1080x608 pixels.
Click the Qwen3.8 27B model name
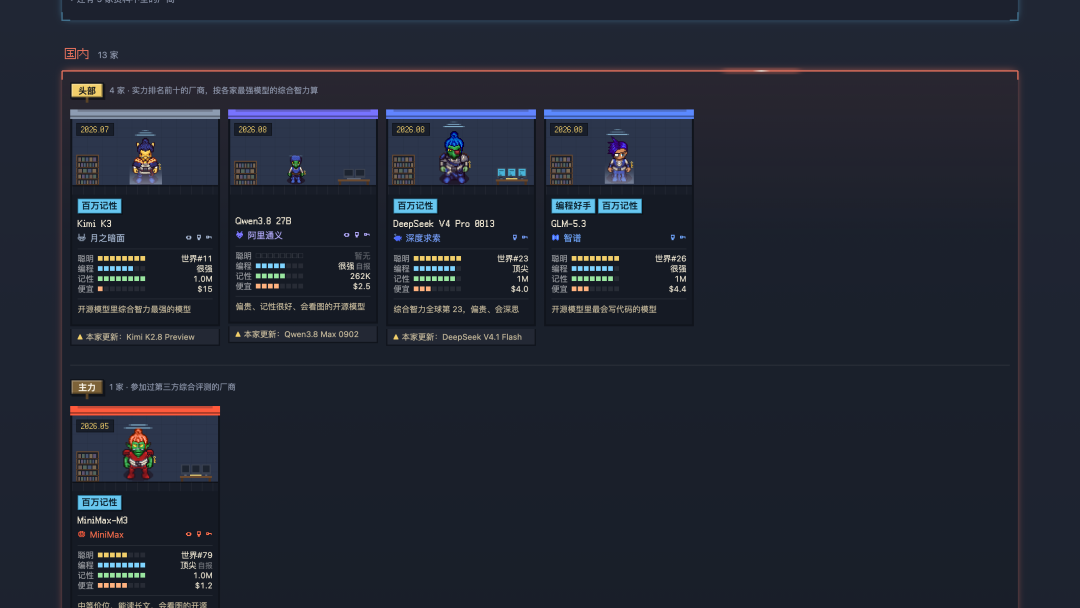click(x=263, y=221)
